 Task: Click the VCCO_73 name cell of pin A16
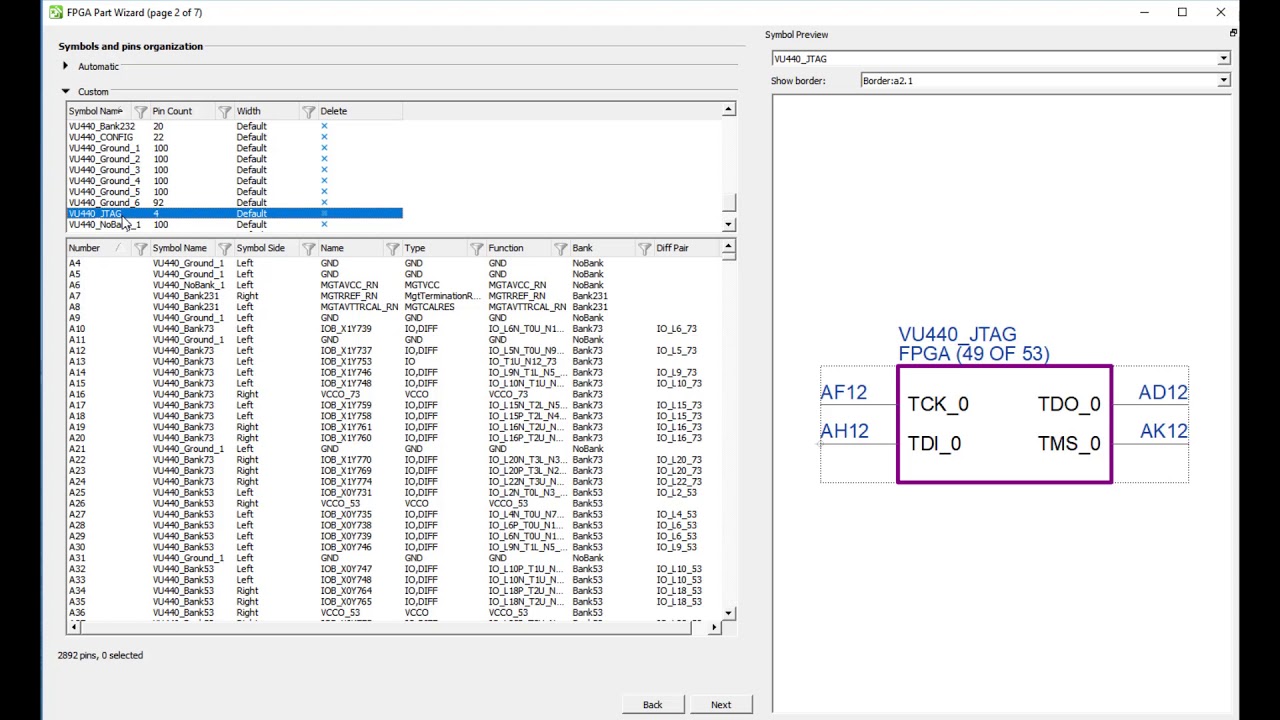(x=340, y=394)
